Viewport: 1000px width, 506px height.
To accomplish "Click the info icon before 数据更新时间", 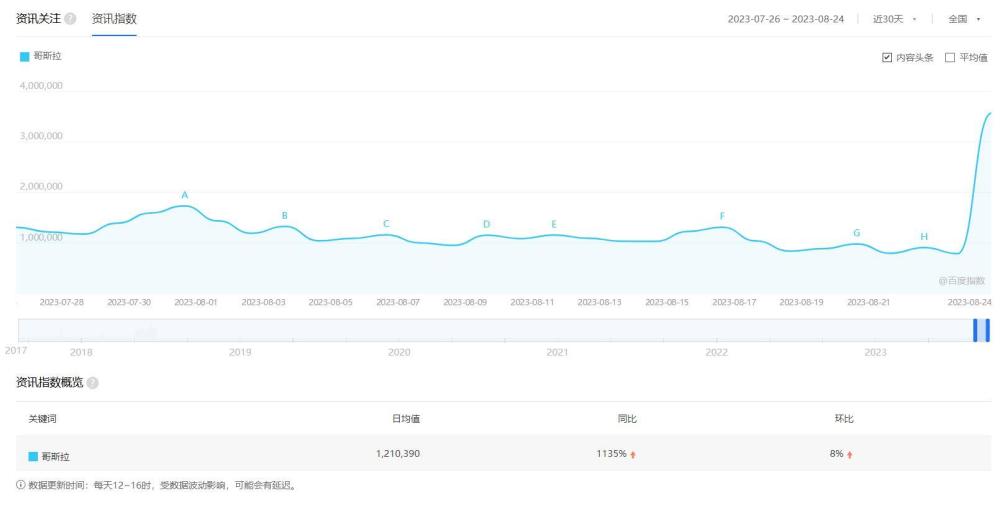I will point(20,485).
